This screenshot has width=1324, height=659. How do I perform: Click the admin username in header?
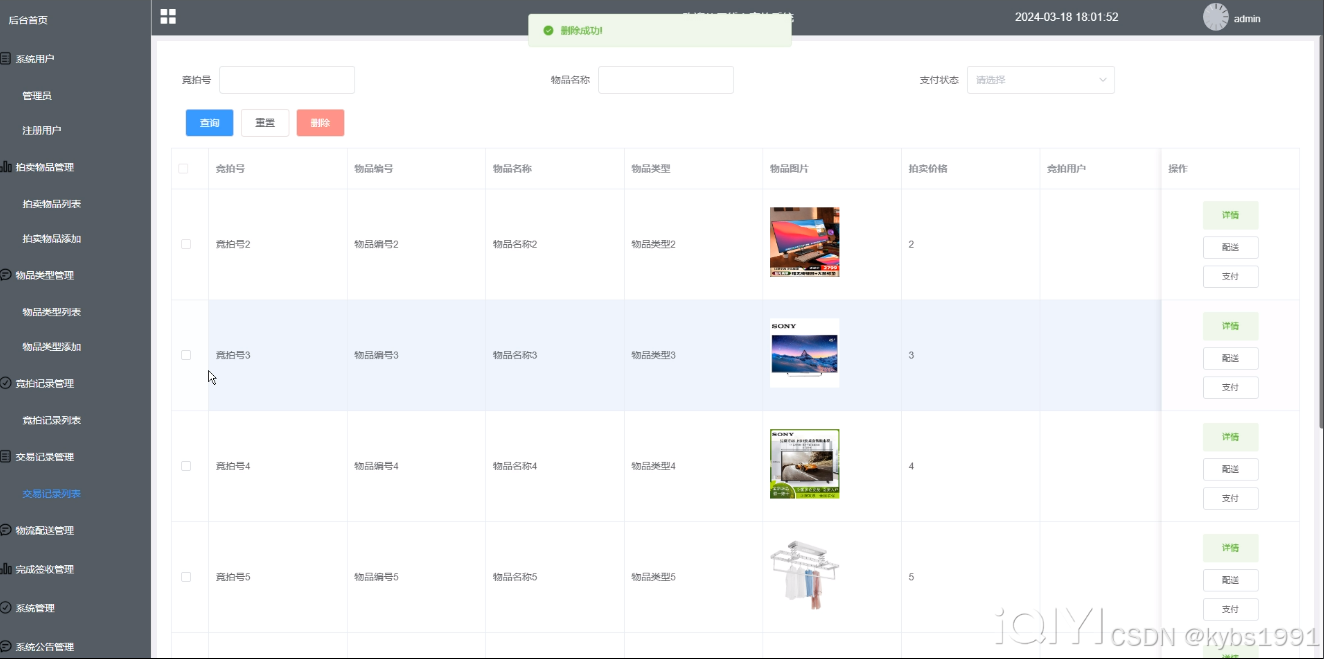(1247, 19)
